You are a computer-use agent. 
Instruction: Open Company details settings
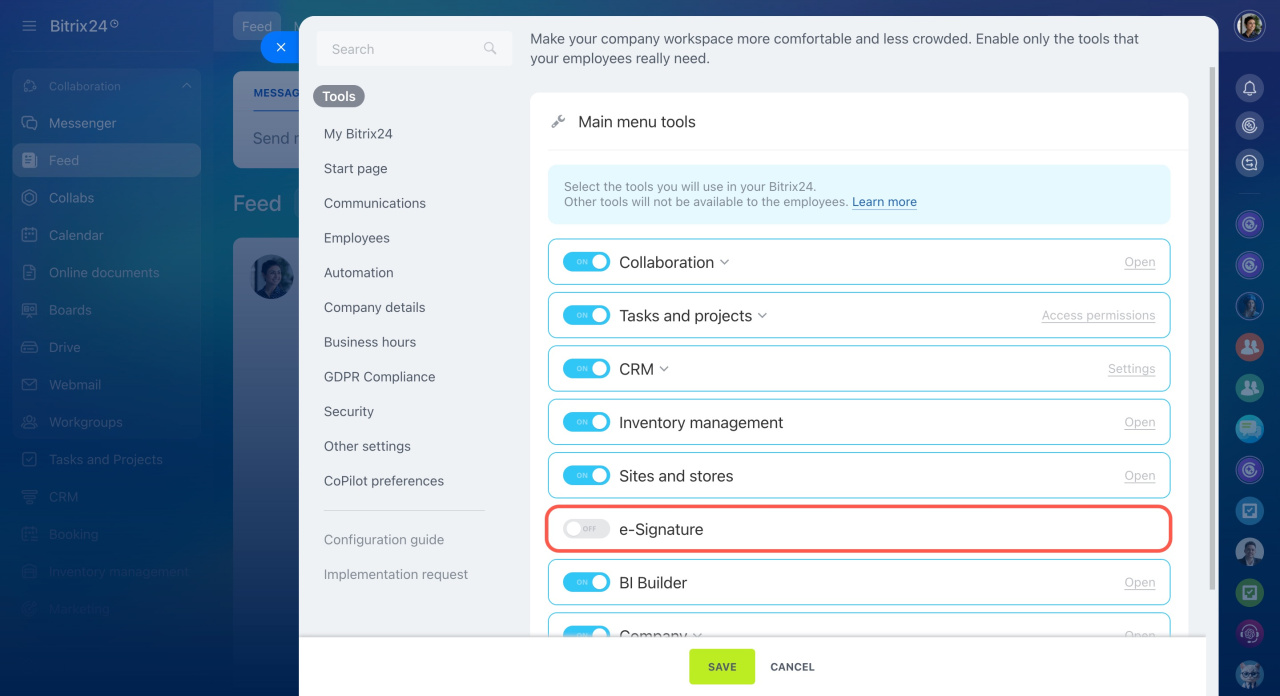pyautogui.click(x=374, y=307)
